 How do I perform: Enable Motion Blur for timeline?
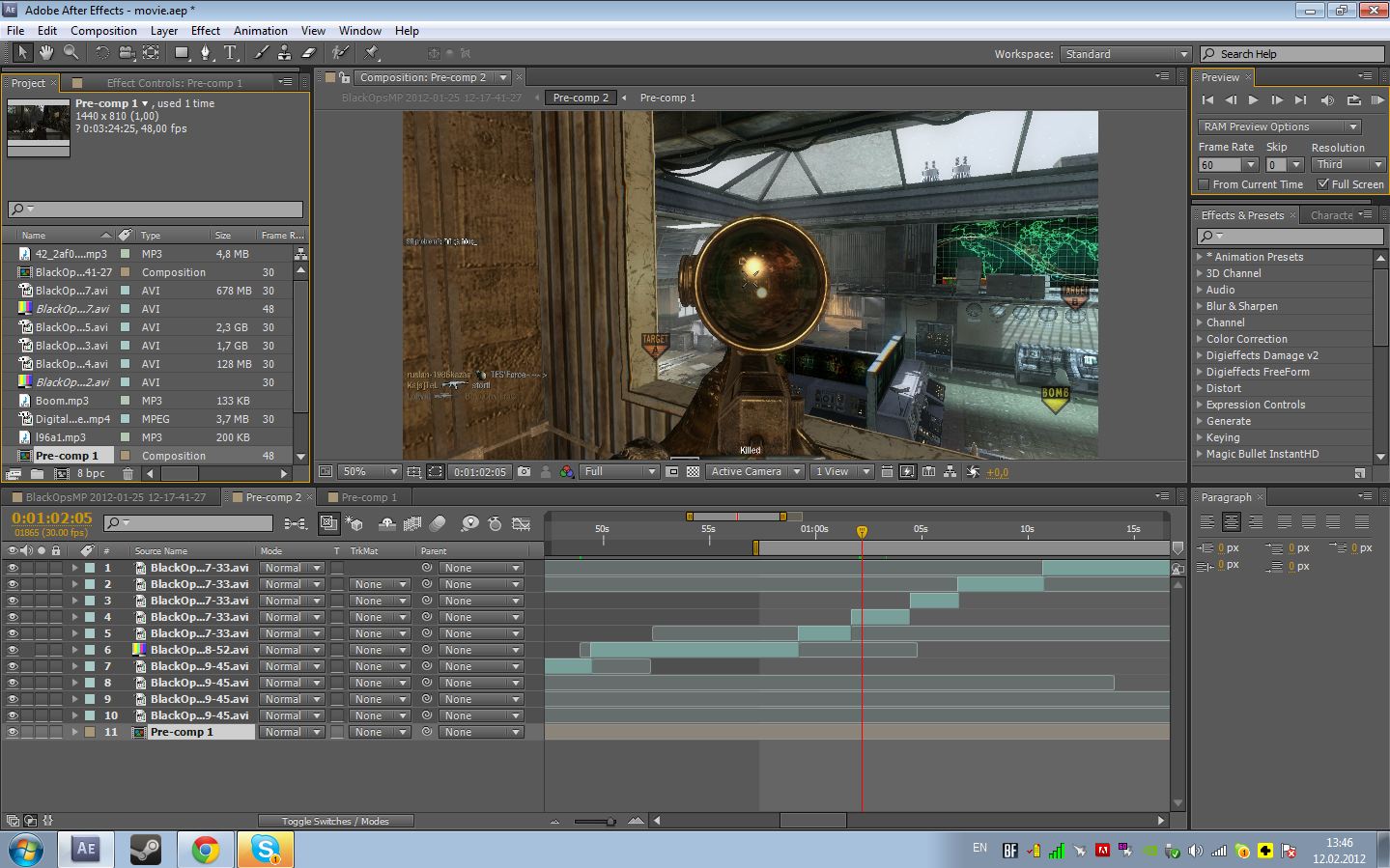(x=438, y=523)
